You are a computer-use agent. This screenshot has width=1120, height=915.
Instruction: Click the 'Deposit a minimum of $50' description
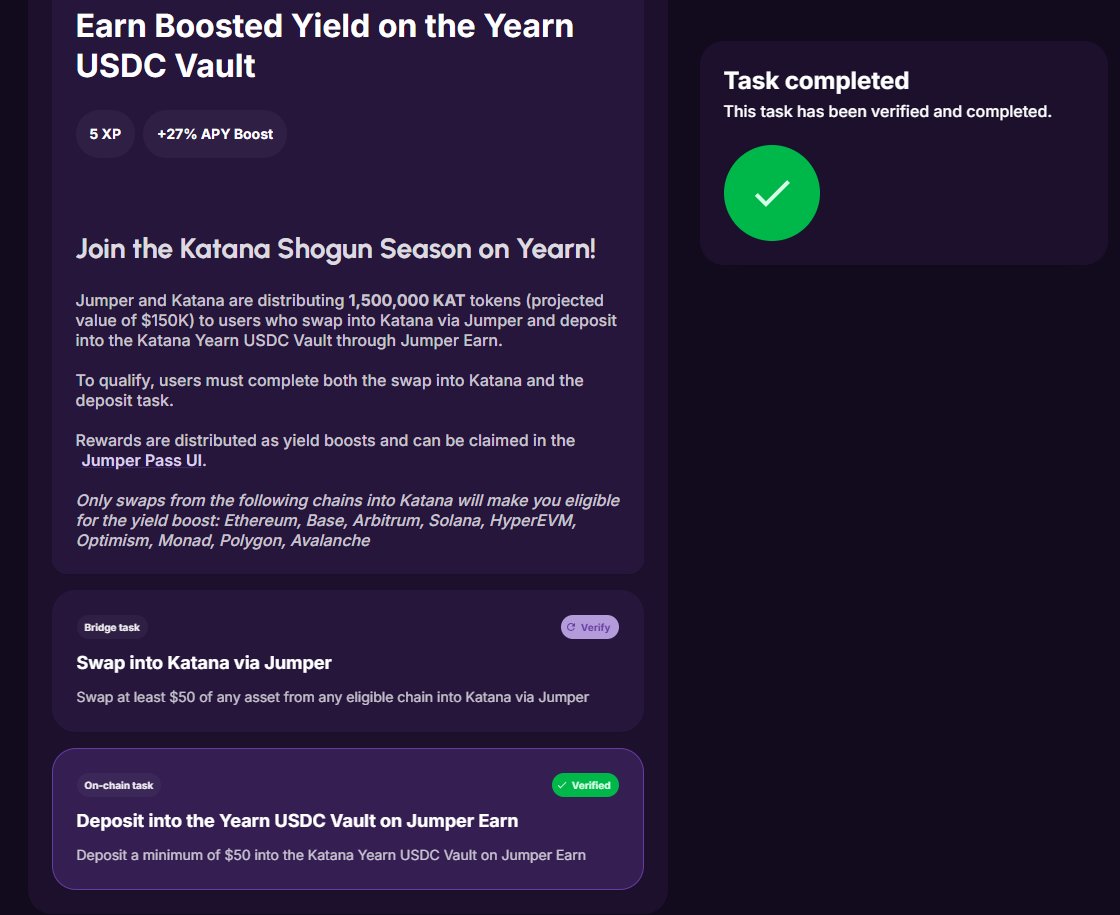(330, 855)
